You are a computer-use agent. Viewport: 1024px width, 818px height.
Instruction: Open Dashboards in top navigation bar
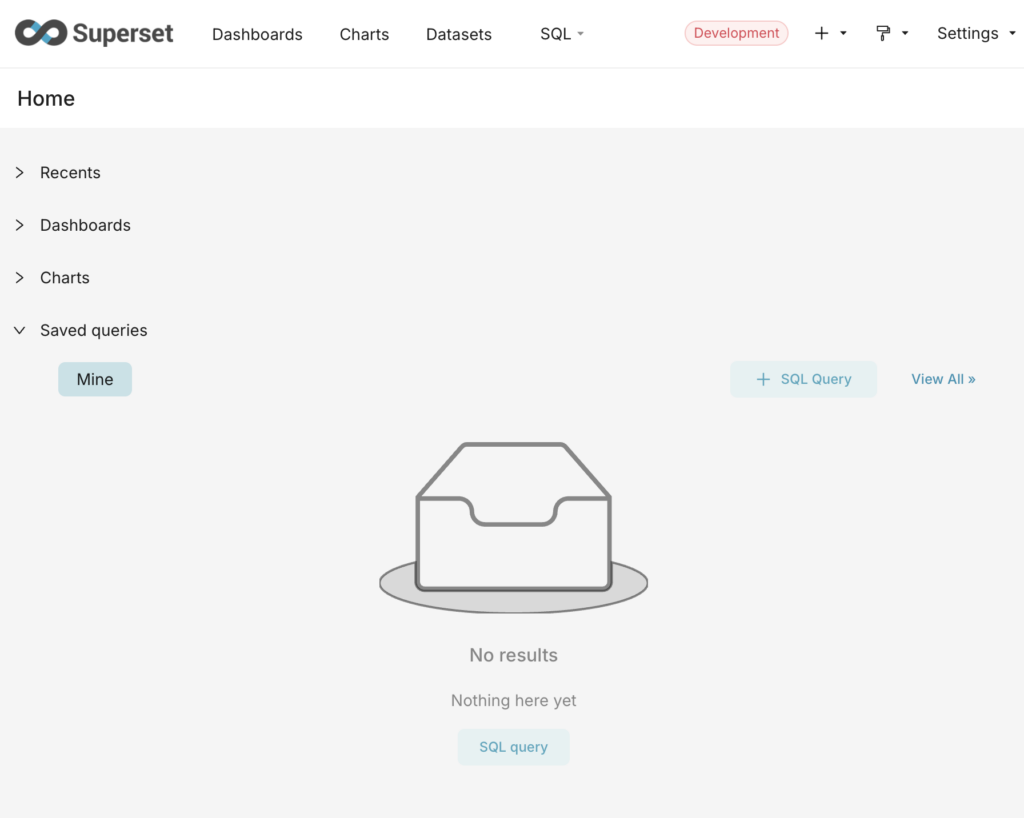pyautogui.click(x=257, y=34)
